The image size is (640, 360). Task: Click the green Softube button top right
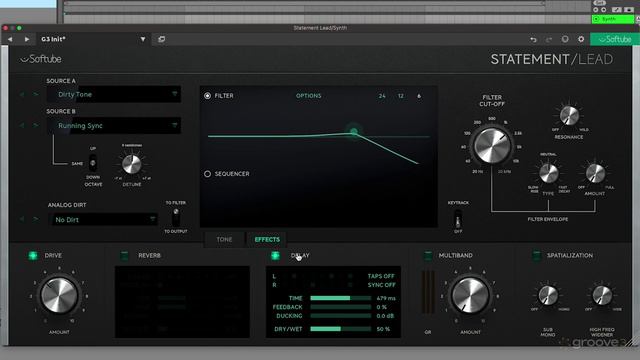pos(614,39)
